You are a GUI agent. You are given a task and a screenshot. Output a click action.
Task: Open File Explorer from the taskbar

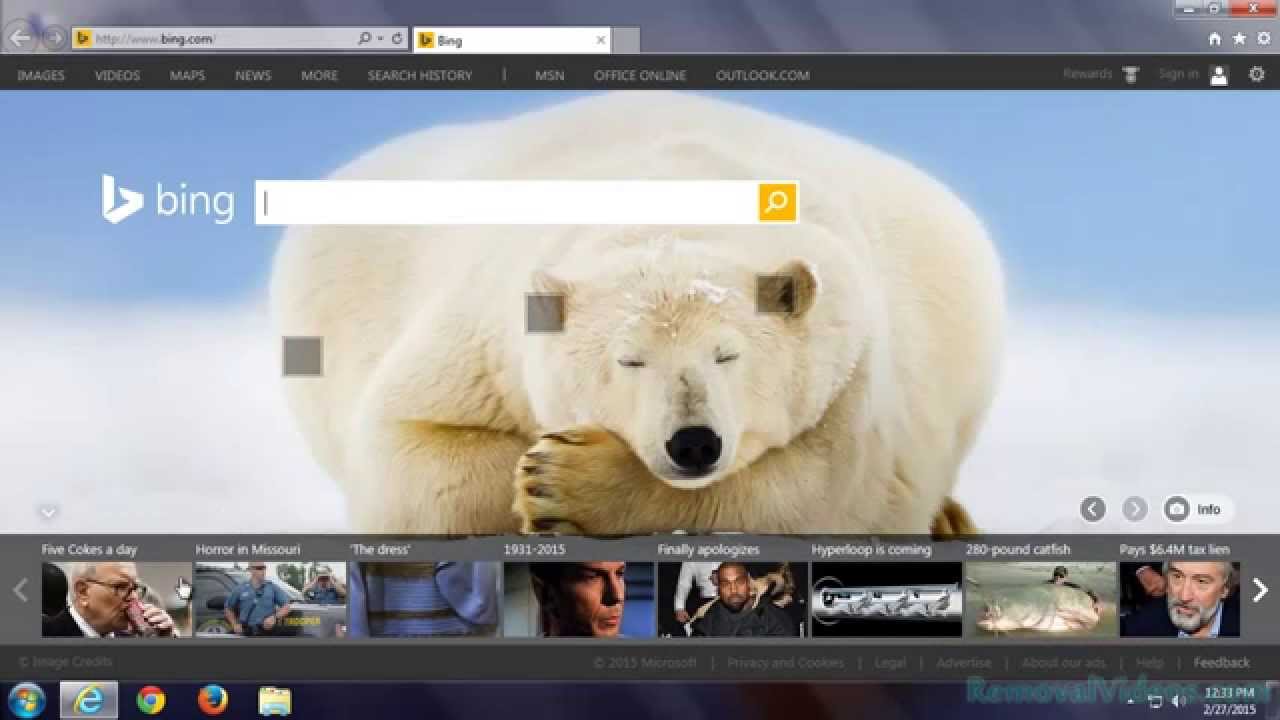point(275,700)
